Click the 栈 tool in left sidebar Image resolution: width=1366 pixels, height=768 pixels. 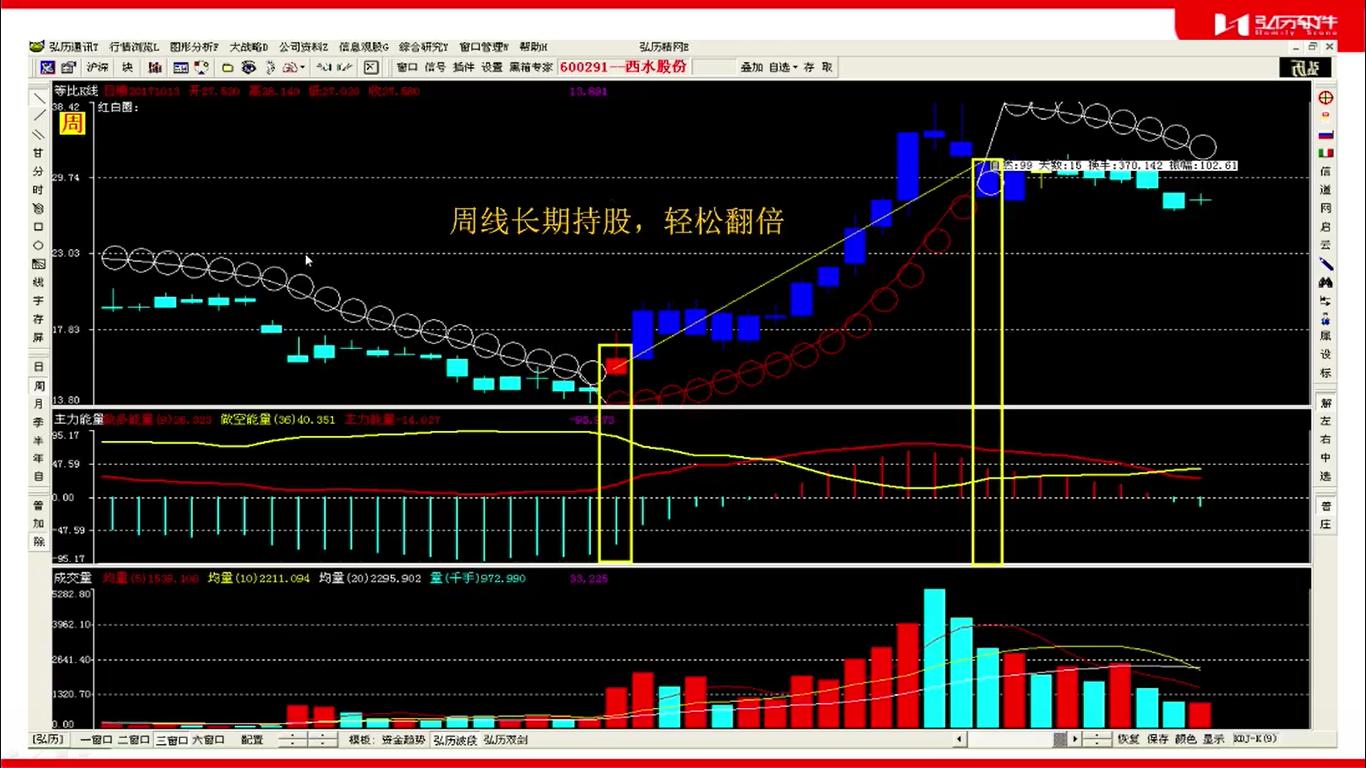(x=39, y=283)
